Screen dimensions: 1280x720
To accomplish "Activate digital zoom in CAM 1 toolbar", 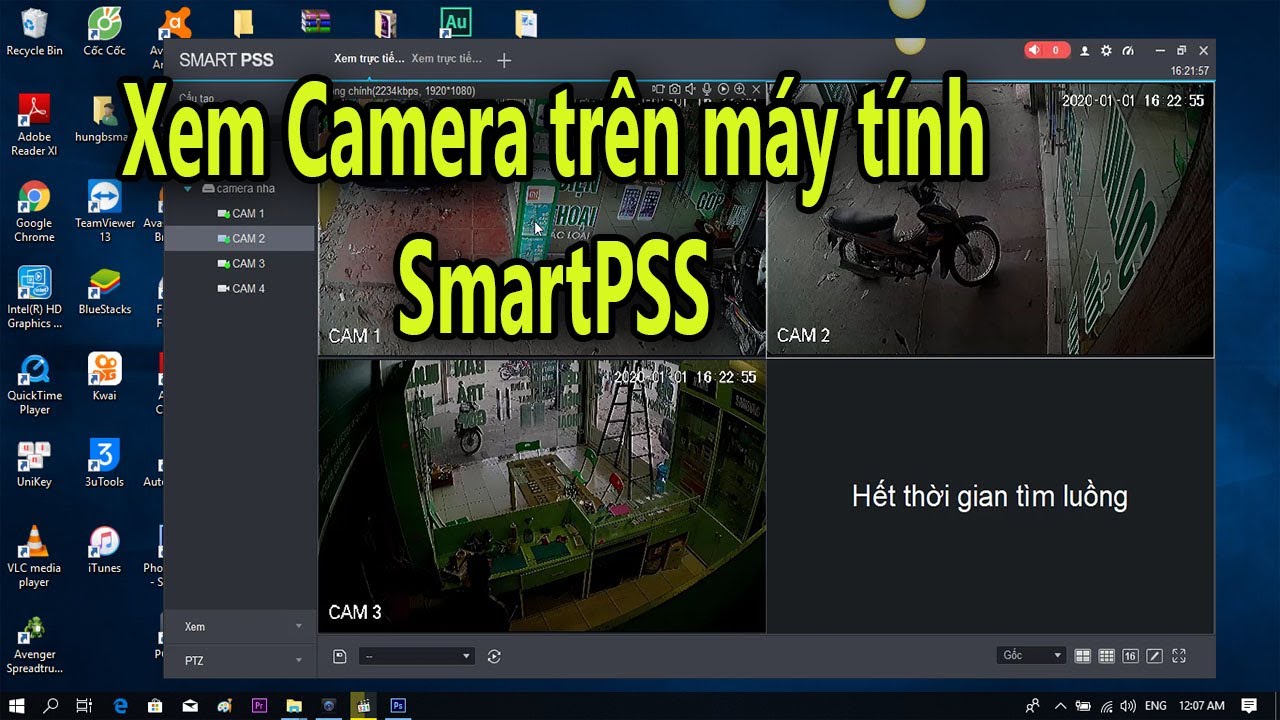I will click(739, 90).
